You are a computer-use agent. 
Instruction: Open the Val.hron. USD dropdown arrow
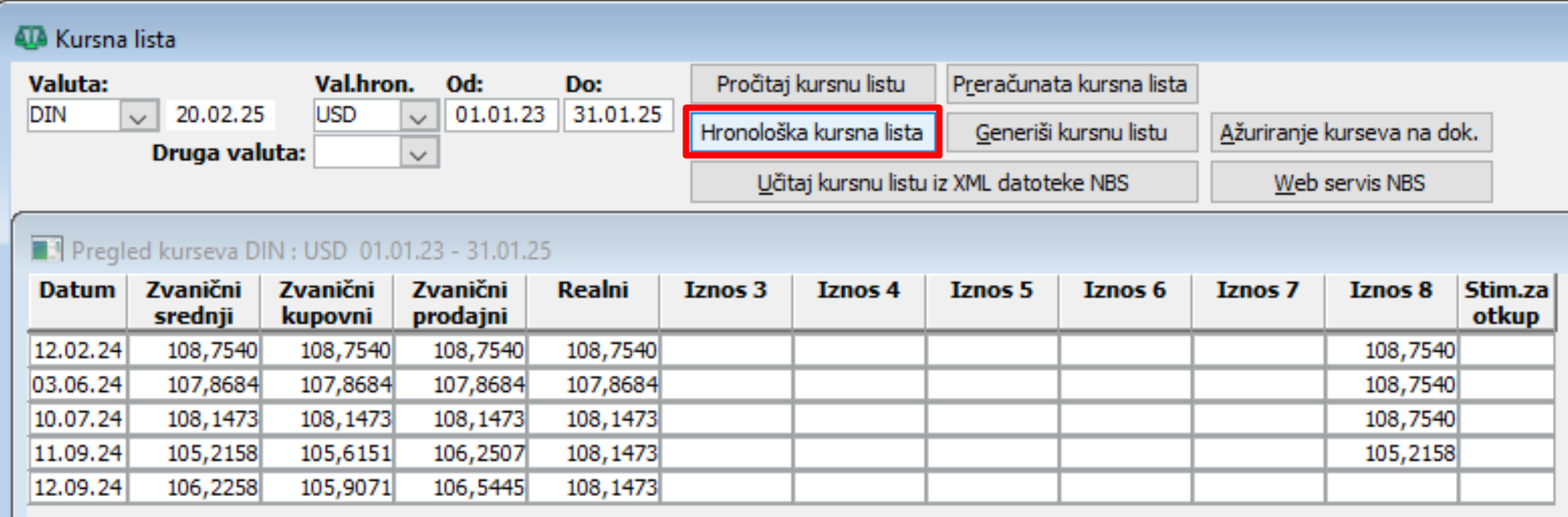[x=418, y=116]
